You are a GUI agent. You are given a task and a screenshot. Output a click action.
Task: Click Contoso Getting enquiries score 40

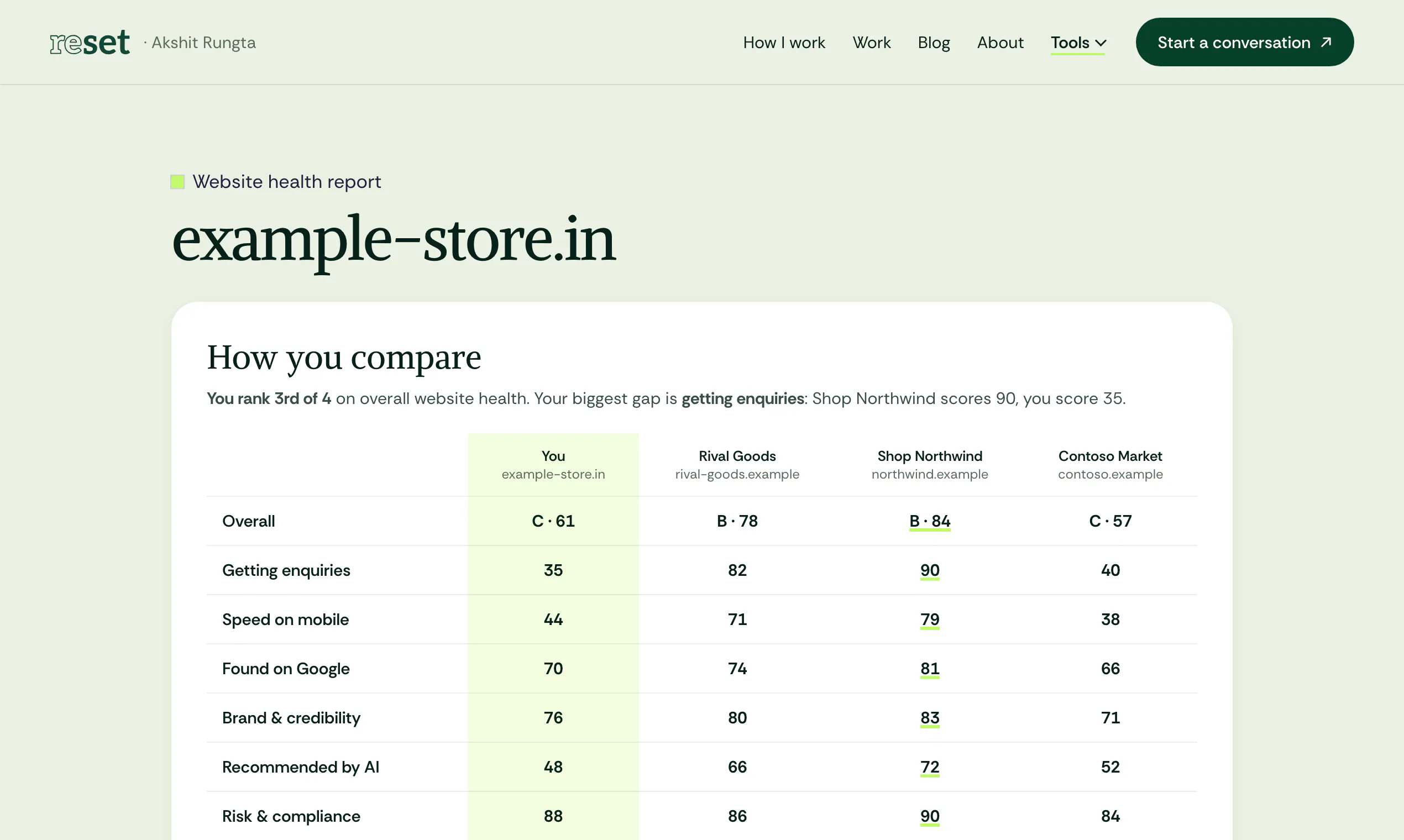coord(1110,570)
